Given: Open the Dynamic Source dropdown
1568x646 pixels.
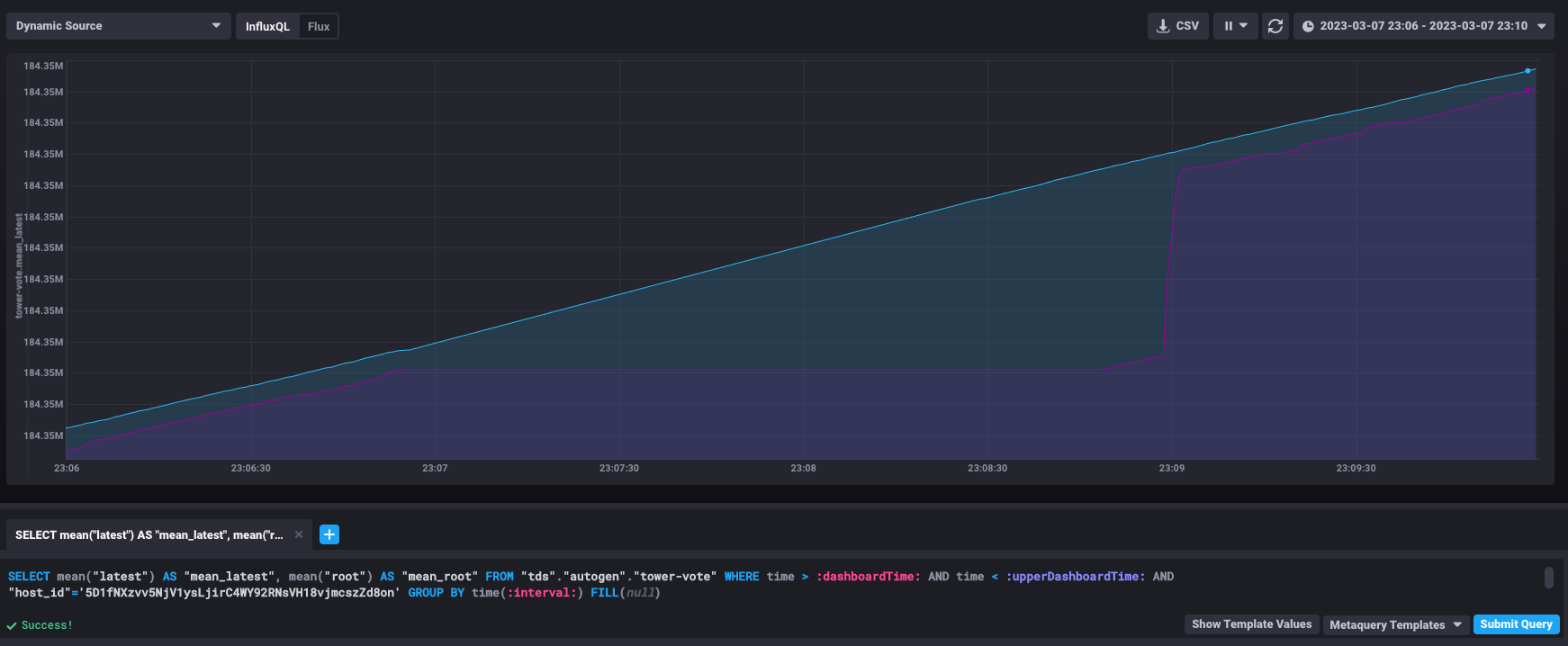Looking at the screenshot, I should click(118, 26).
